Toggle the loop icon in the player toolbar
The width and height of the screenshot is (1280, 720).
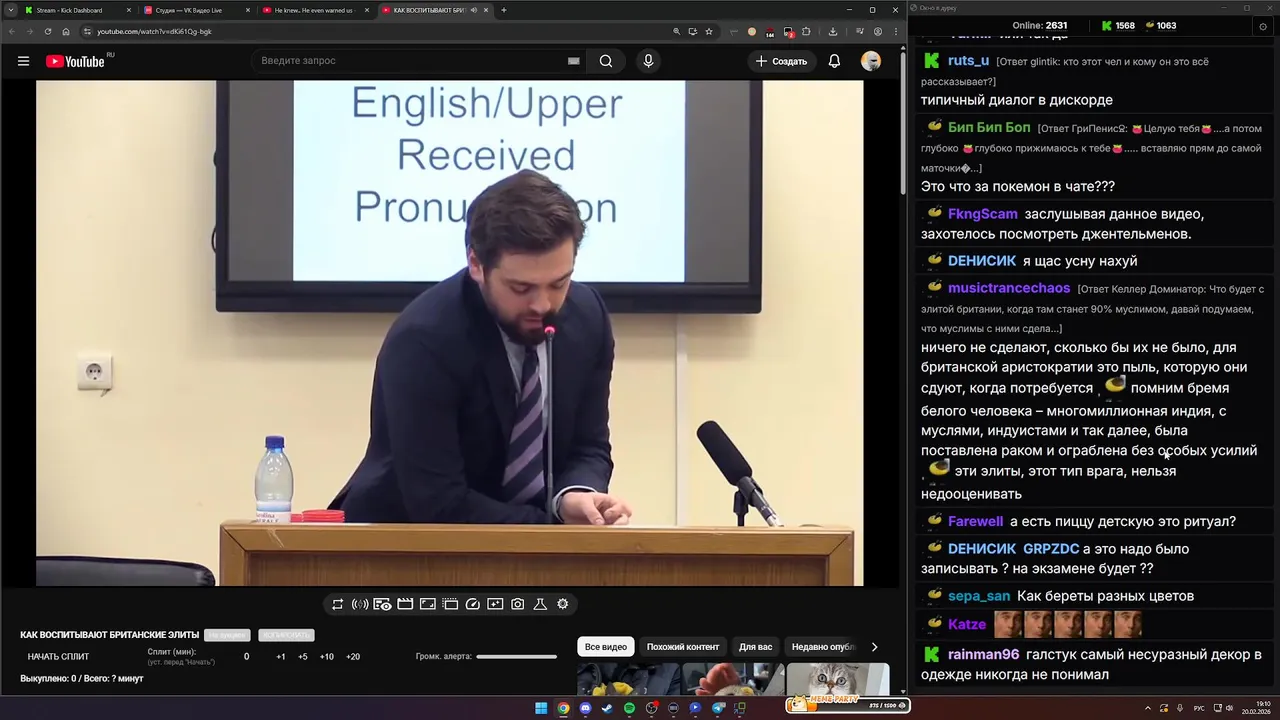337,604
